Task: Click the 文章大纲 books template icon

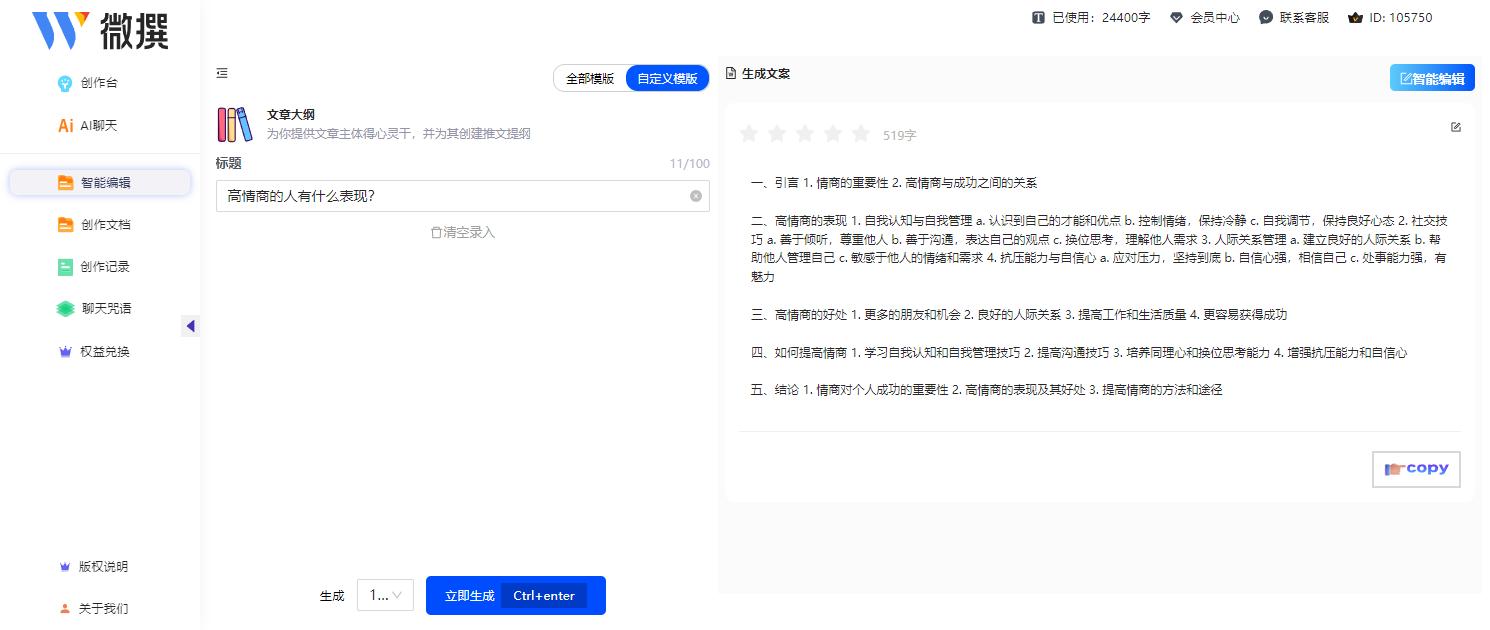Action: (233, 124)
